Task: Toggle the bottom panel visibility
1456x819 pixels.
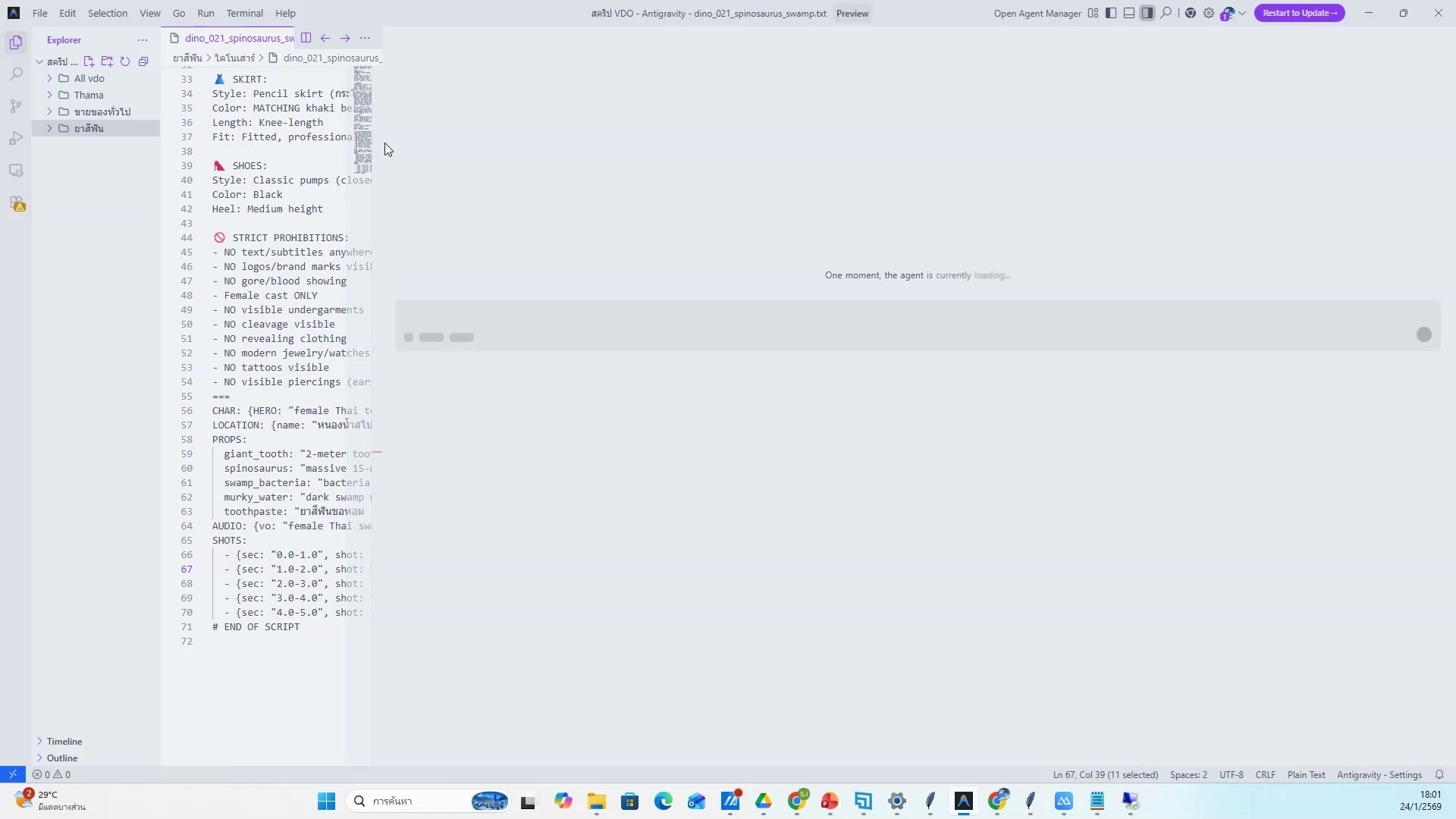Action: coord(1129,13)
